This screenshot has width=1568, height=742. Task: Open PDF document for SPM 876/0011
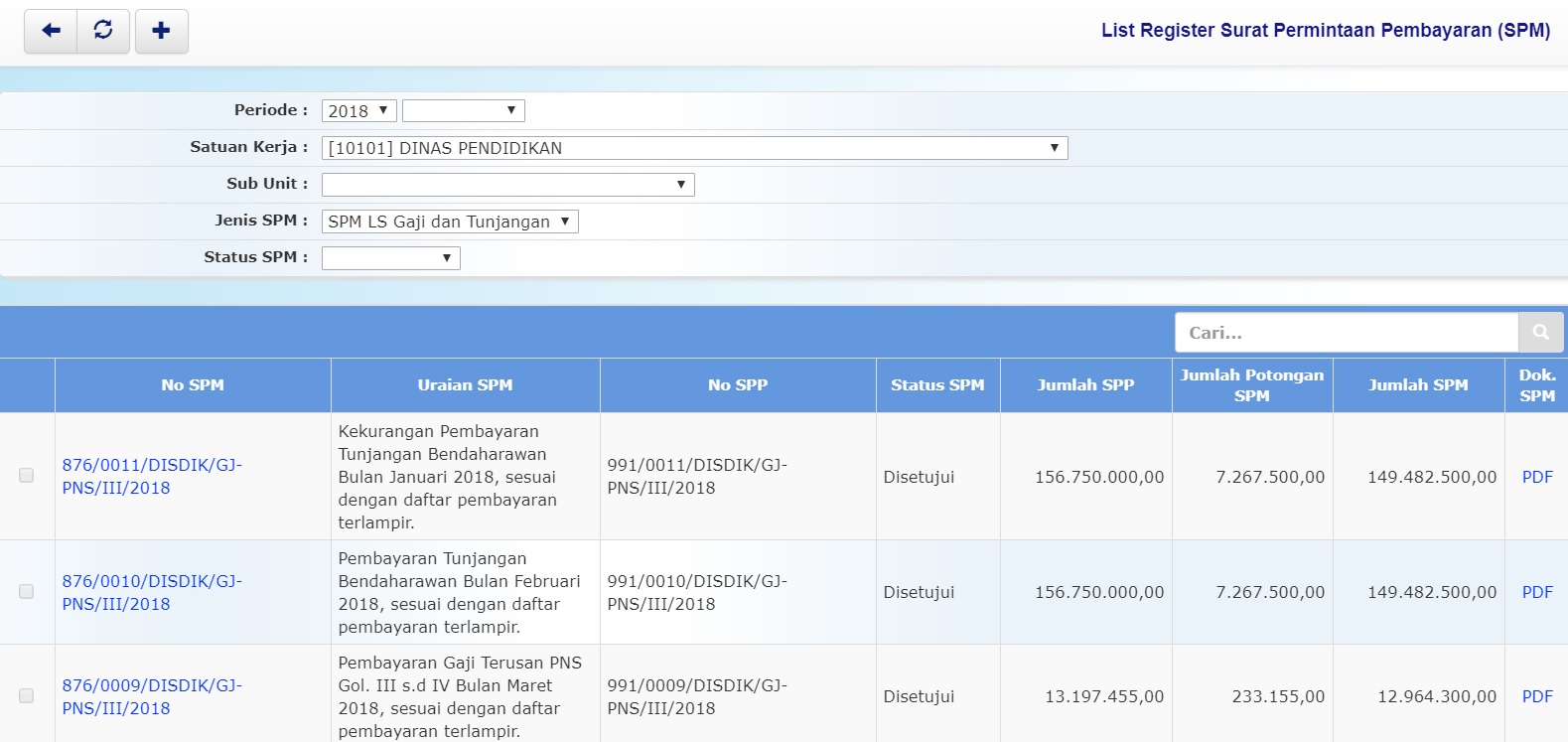[1537, 477]
